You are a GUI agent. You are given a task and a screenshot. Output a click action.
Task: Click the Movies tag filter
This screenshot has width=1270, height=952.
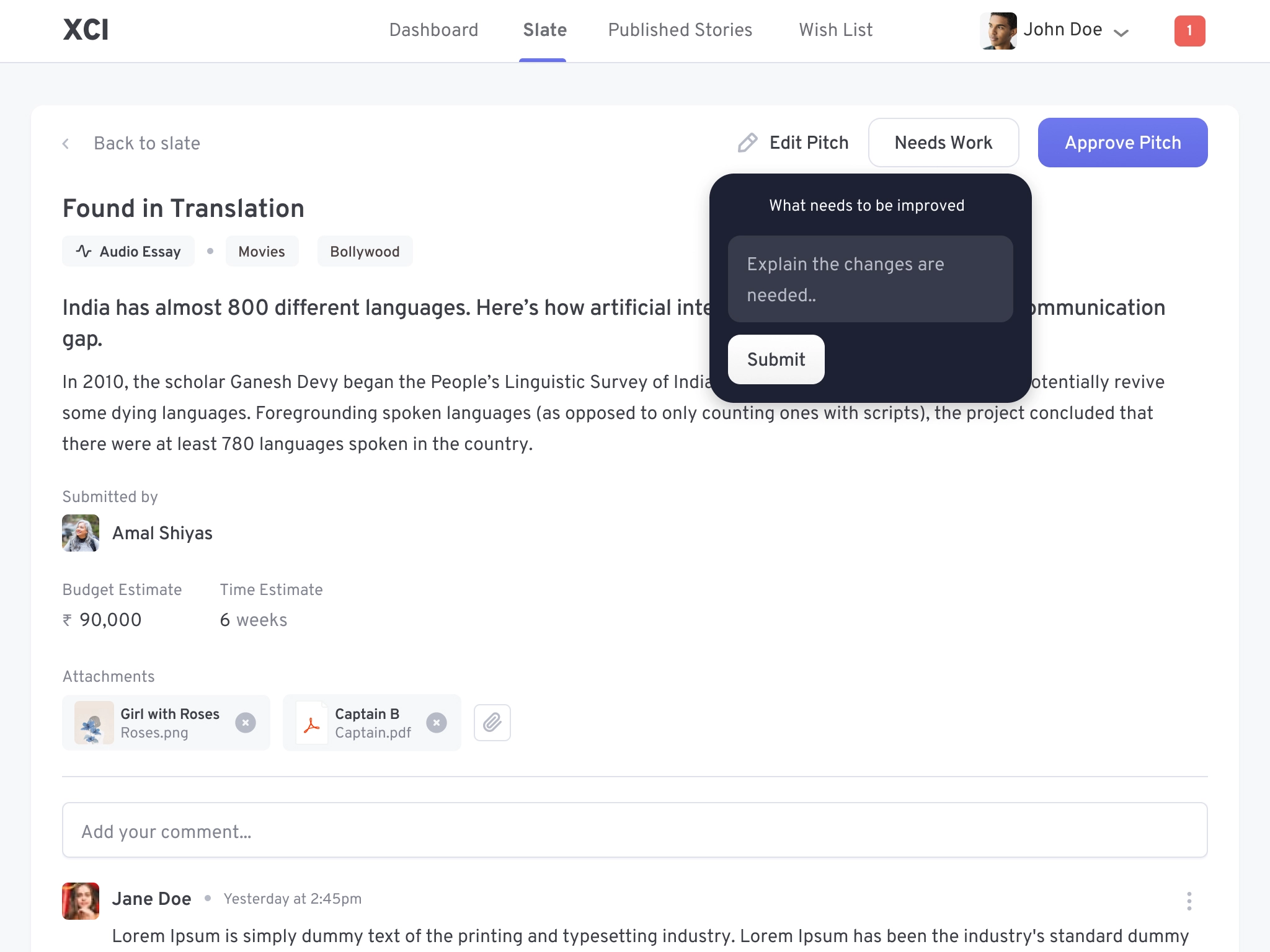click(x=262, y=252)
